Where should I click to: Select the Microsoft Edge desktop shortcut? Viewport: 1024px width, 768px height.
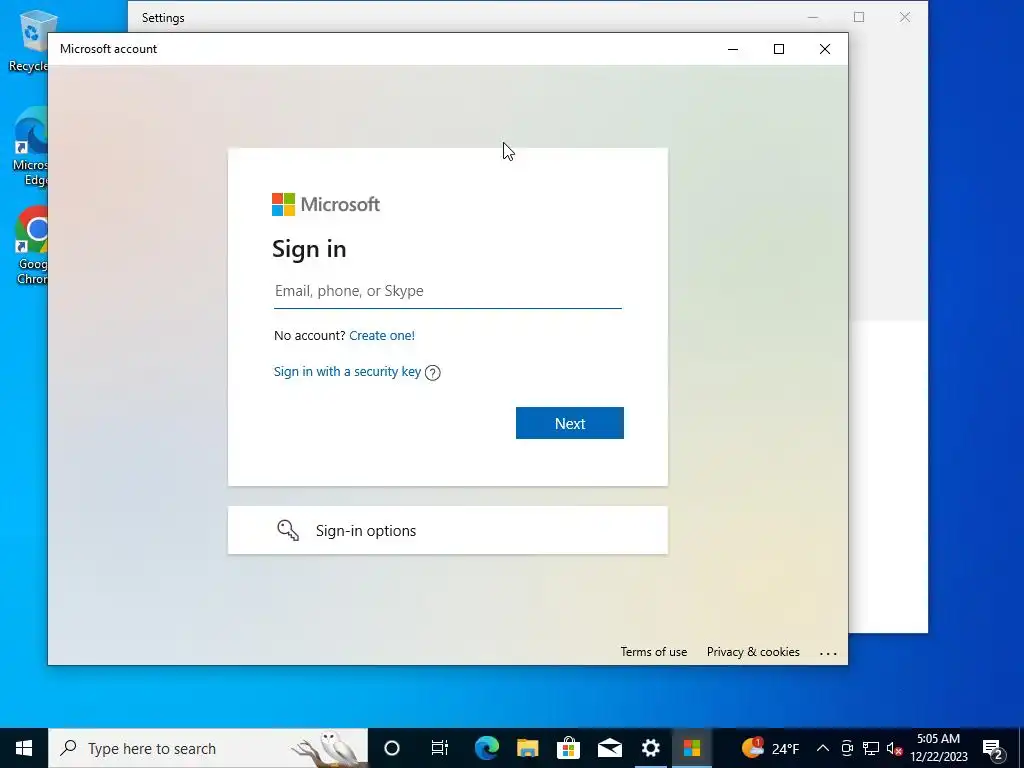click(30, 147)
